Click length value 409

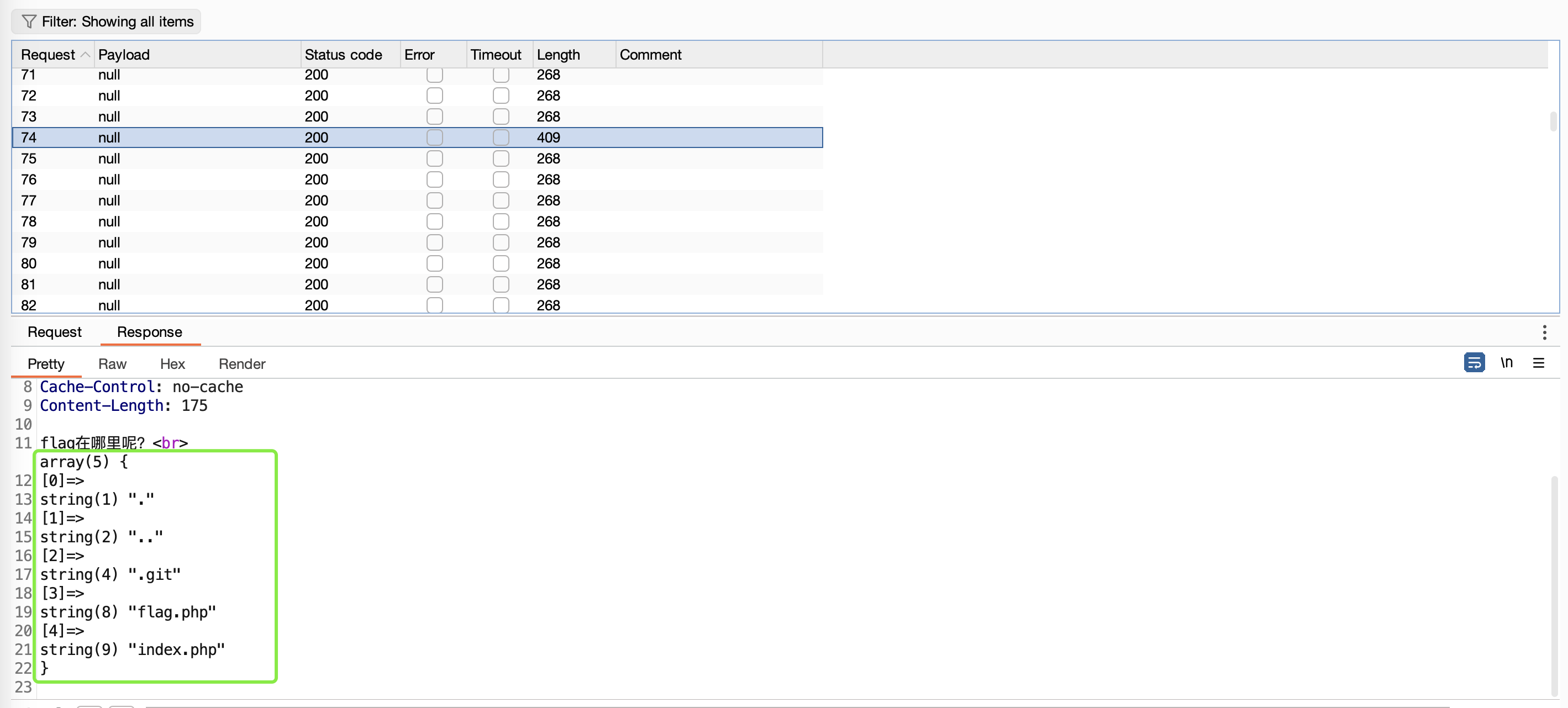point(548,138)
